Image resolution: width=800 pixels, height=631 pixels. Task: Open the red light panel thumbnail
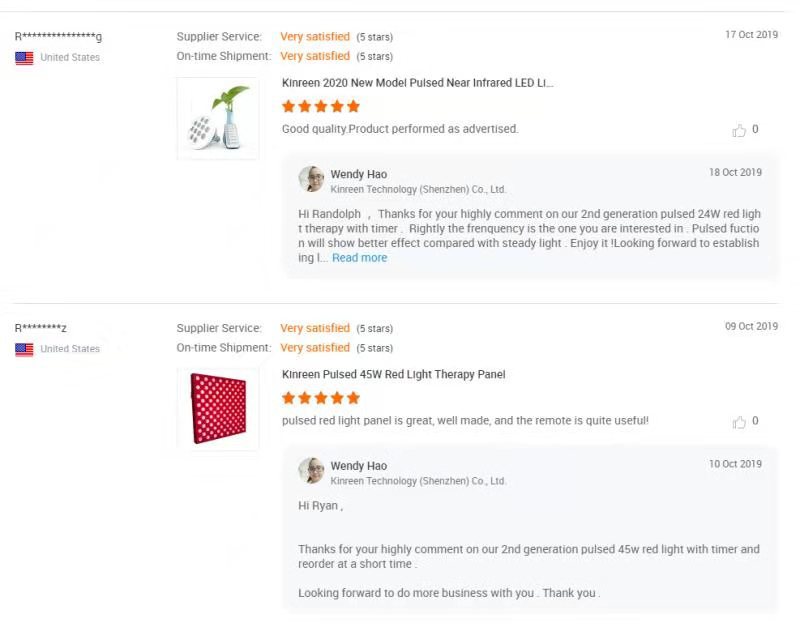[217, 408]
